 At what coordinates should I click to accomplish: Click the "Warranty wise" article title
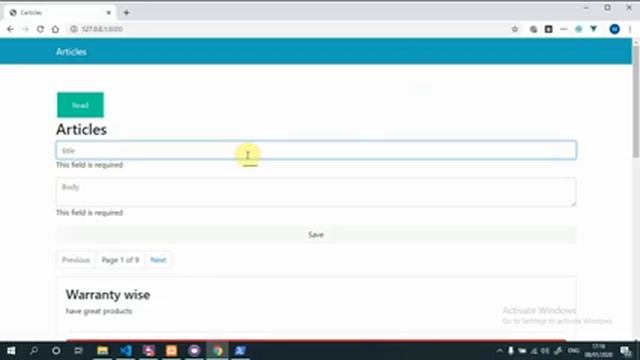(x=108, y=295)
